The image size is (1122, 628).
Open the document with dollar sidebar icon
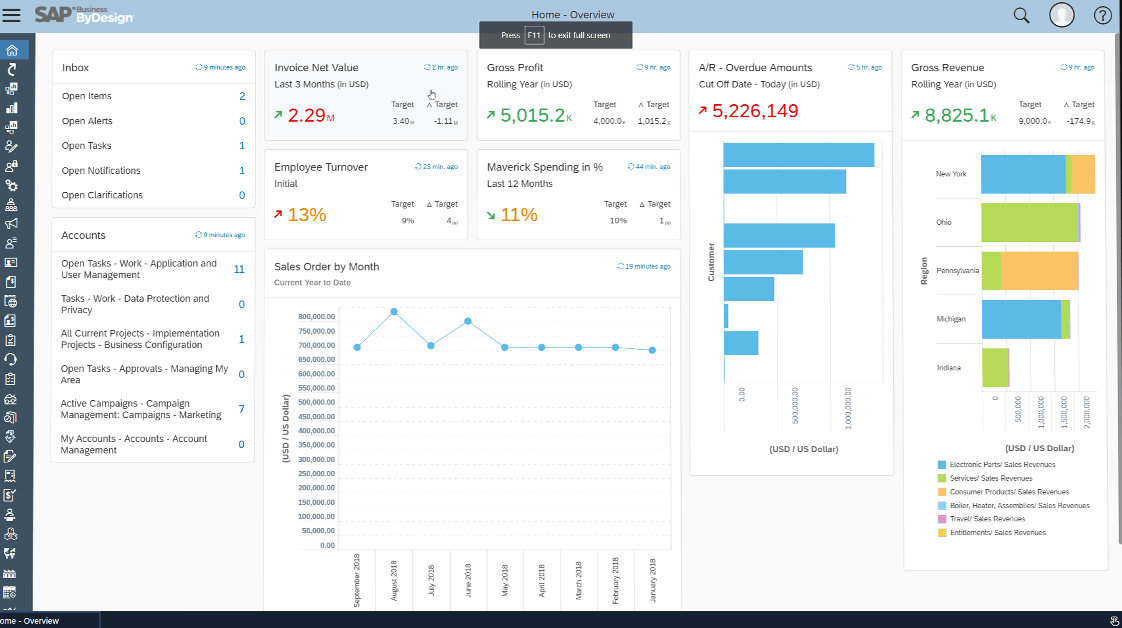tap(11, 282)
